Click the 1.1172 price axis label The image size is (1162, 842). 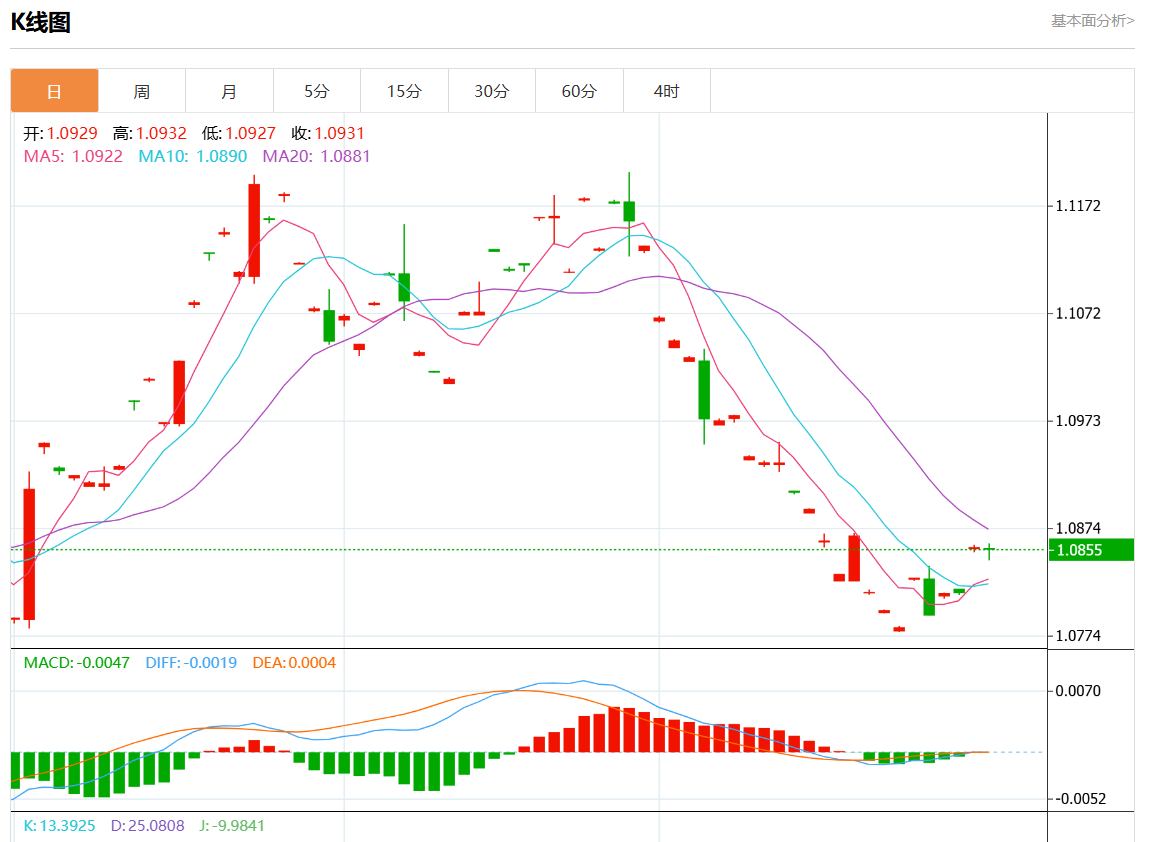1080,206
